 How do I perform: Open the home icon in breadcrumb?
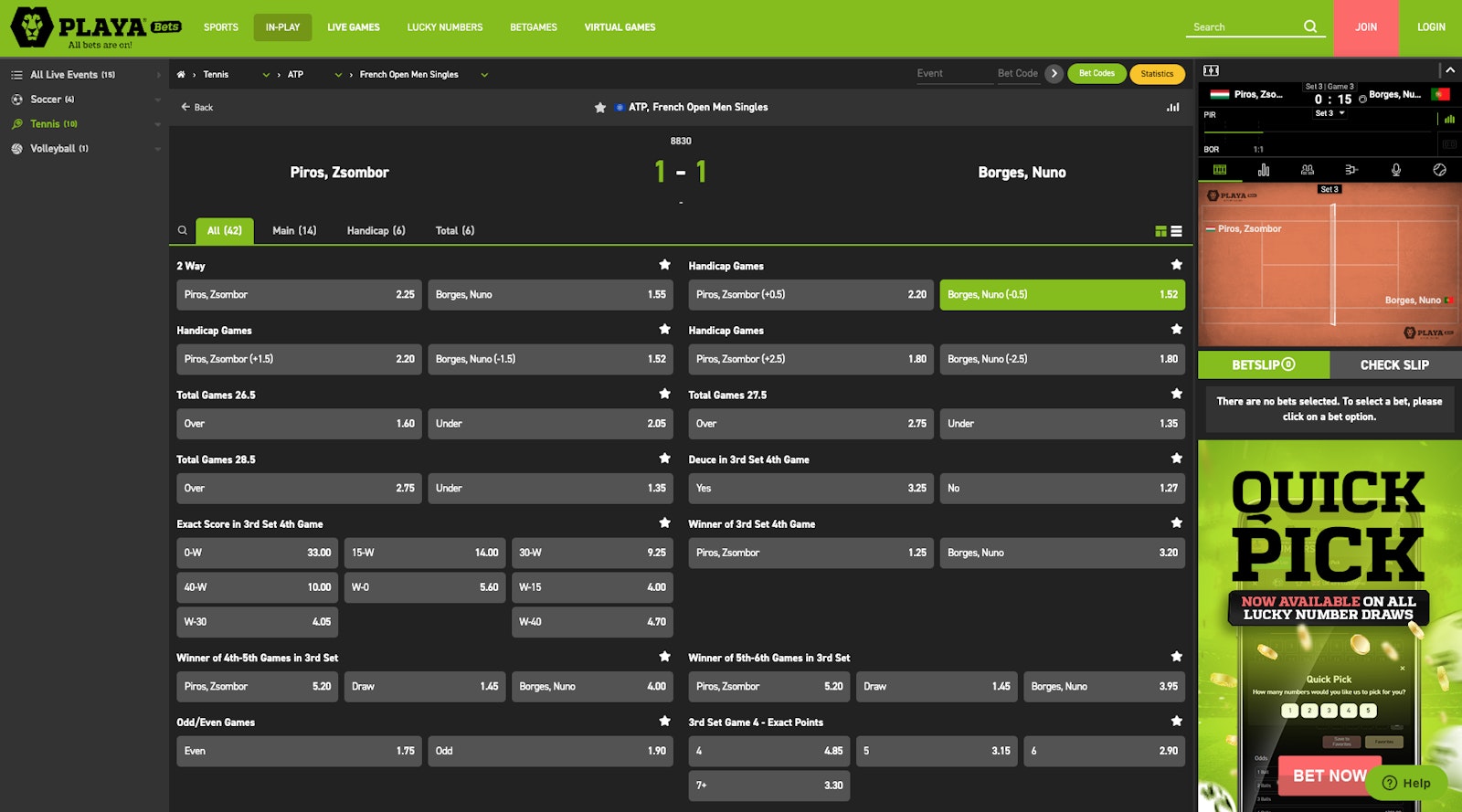pyautogui.click(x=181, y=75)
